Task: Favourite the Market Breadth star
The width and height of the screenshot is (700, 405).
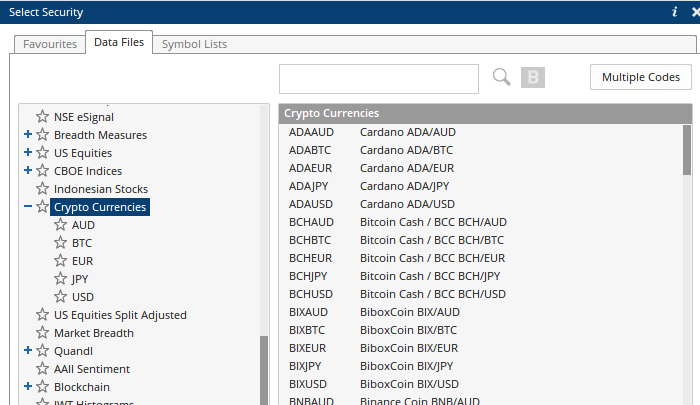Action: [x=42, y=333]
